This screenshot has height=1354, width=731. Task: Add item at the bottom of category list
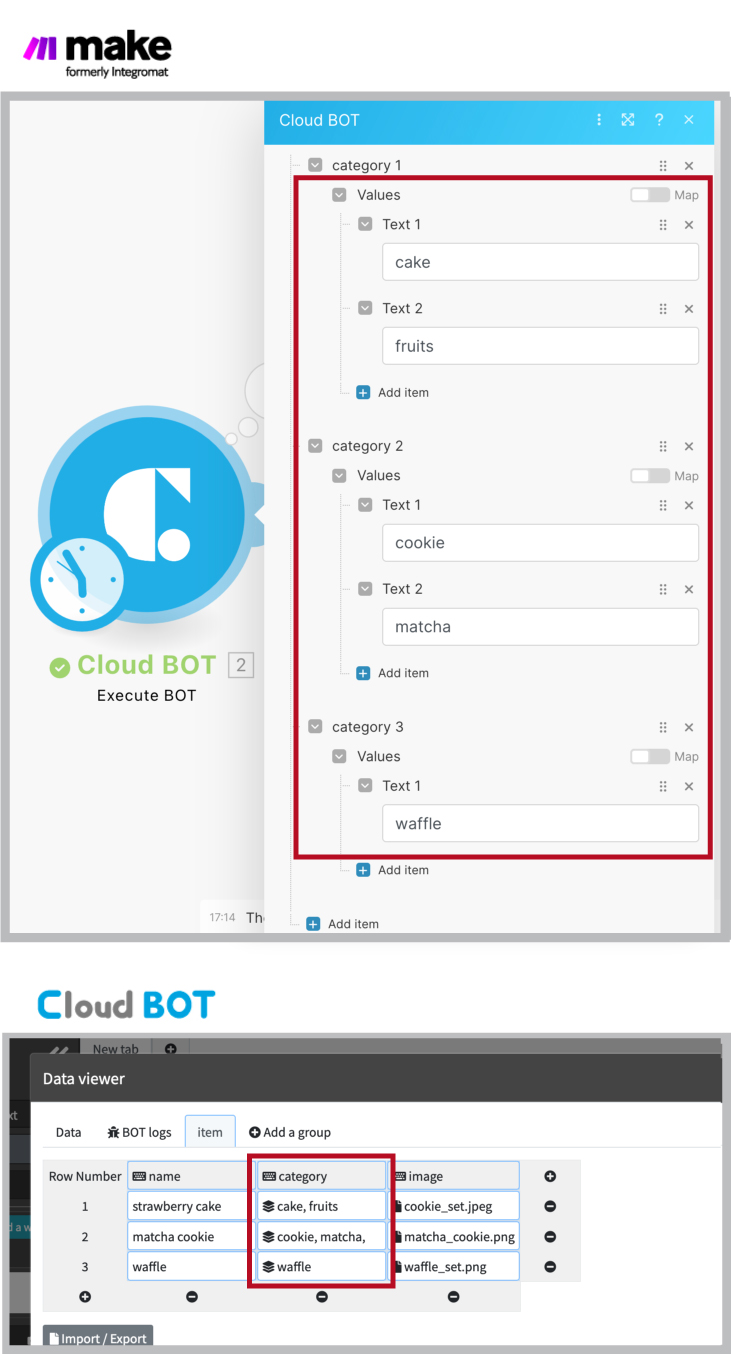click(x=343, y=924)
